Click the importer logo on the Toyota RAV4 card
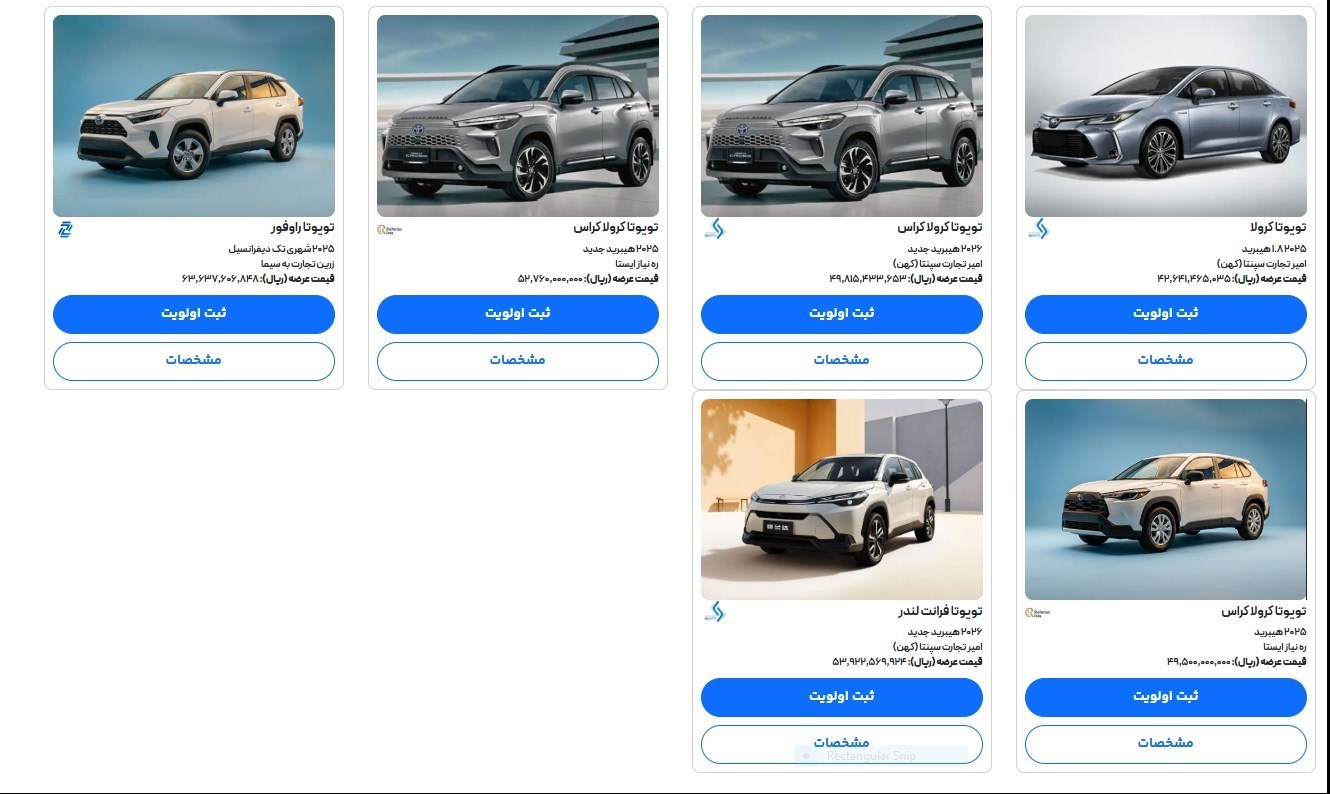 coord(65,230)
